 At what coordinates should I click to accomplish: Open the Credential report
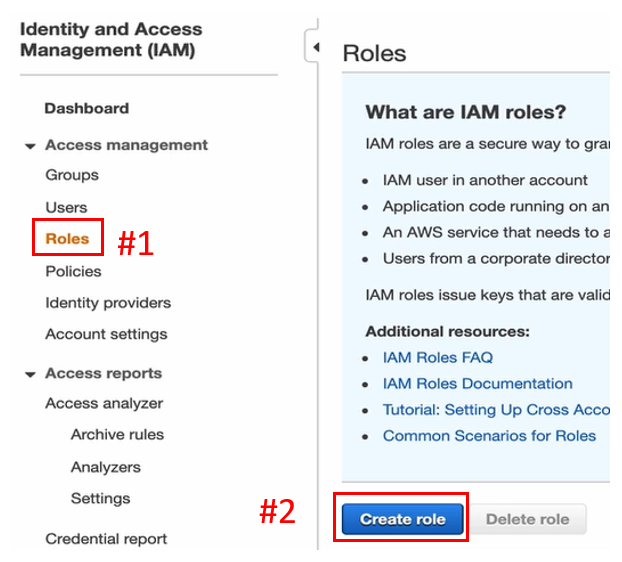106,539
